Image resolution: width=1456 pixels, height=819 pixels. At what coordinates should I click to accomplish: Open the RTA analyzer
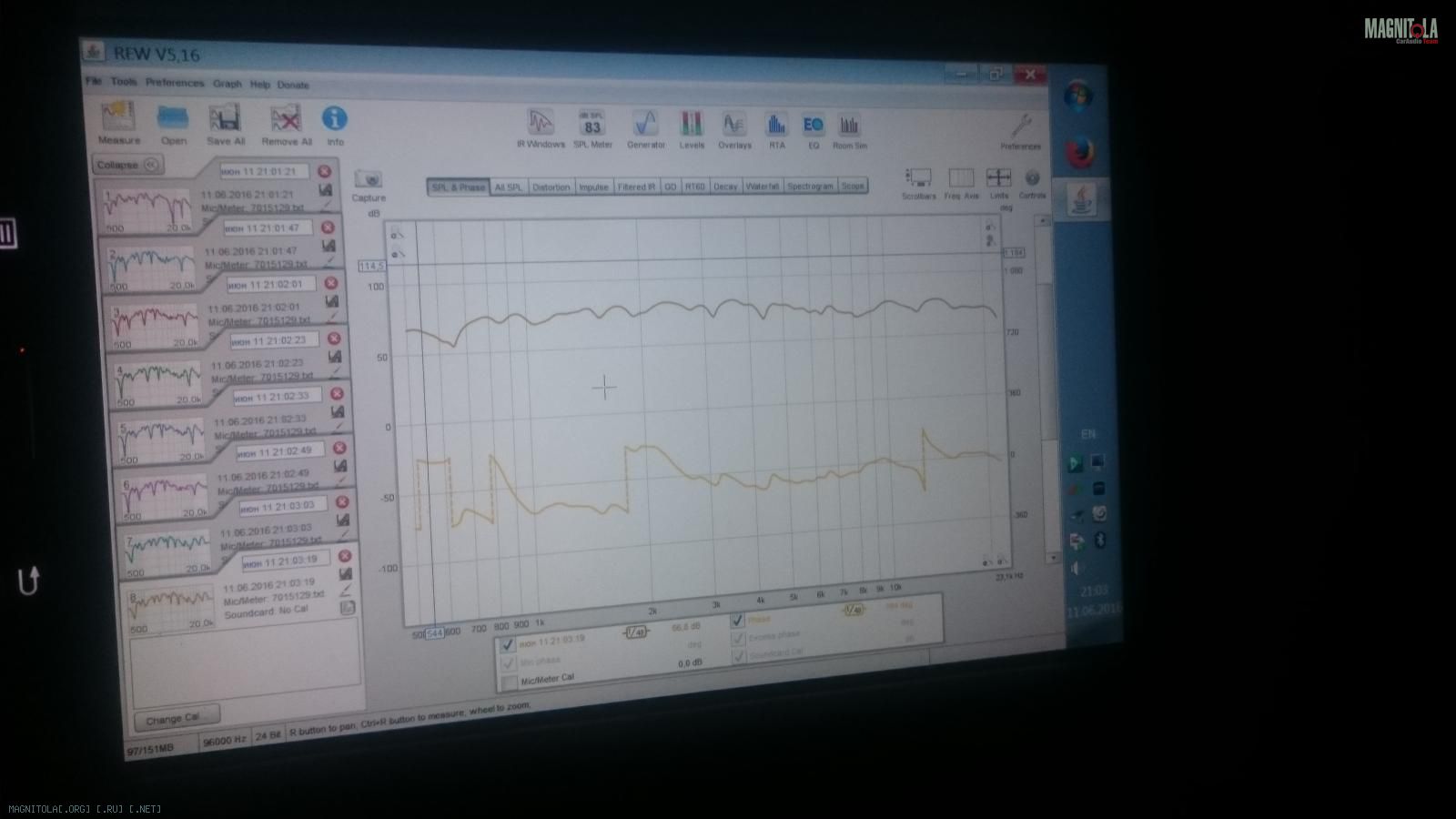coord(776,130)
